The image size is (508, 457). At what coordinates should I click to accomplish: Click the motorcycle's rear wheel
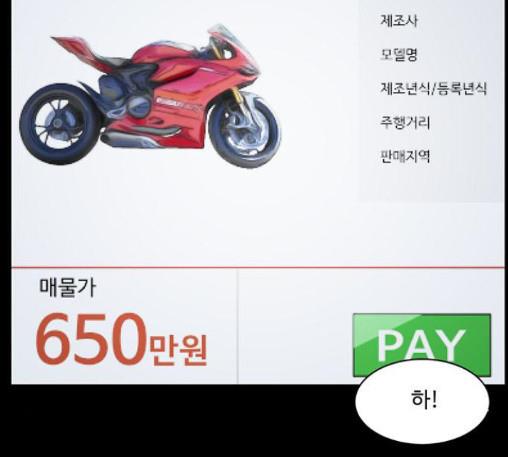(59, 124)
